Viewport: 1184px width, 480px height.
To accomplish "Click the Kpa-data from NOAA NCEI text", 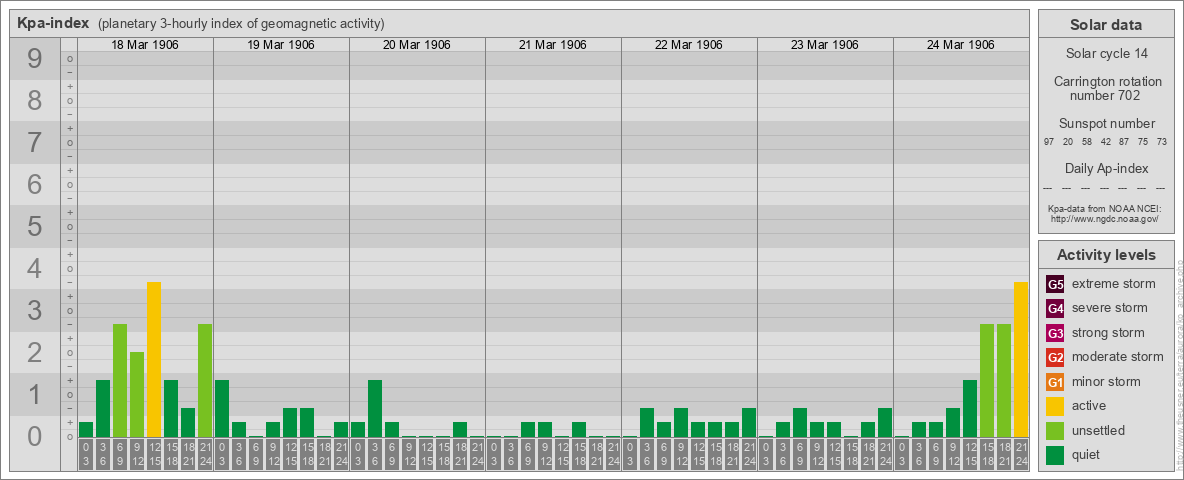I will coord(1105,208).
